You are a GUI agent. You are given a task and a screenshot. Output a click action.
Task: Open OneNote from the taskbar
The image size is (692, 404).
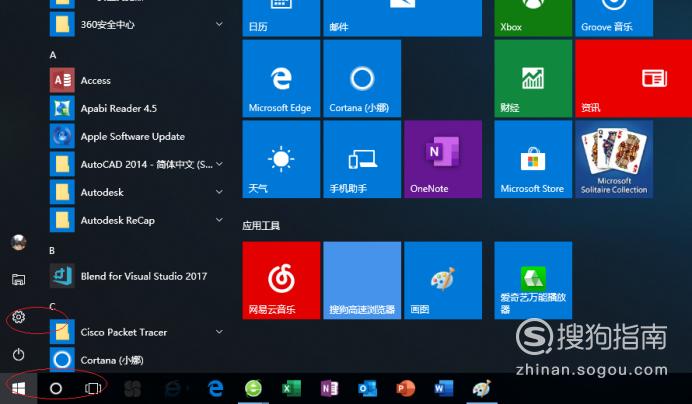[328, 389]
